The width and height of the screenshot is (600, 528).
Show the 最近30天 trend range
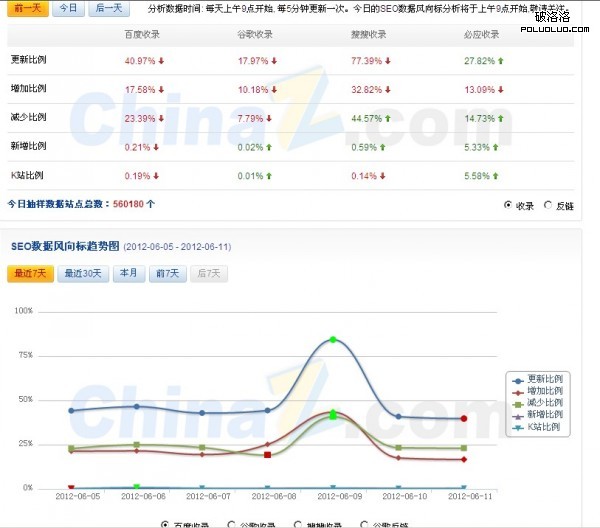(84, 274)
